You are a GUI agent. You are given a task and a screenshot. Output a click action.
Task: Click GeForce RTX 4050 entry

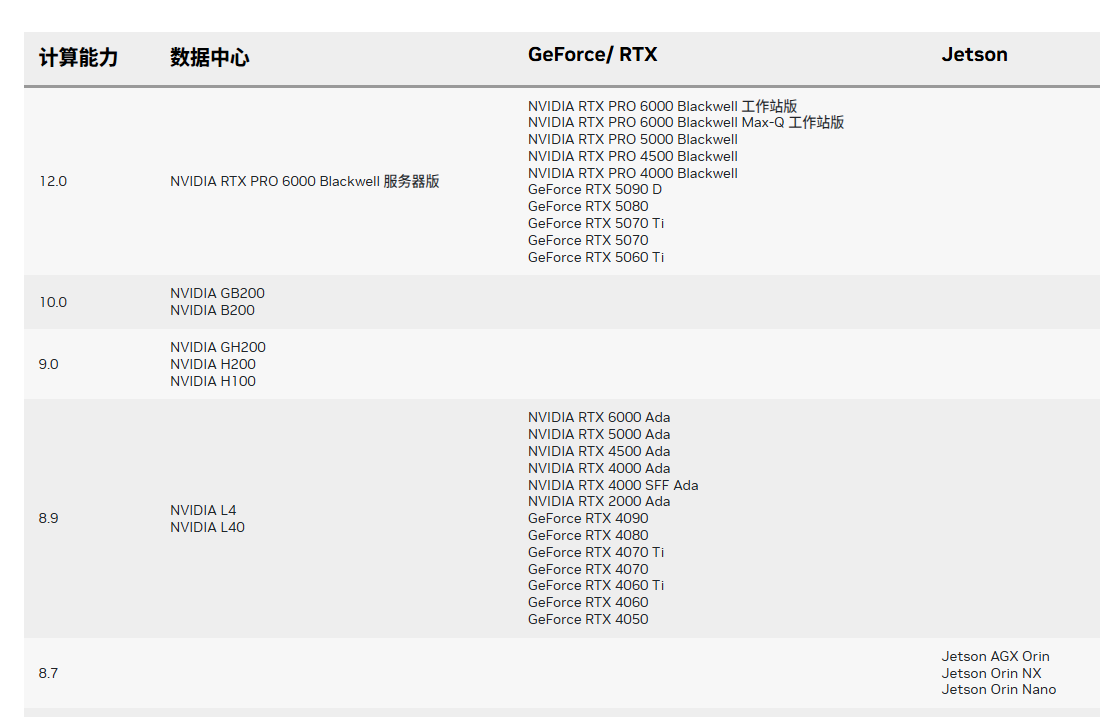pos(589,620)
